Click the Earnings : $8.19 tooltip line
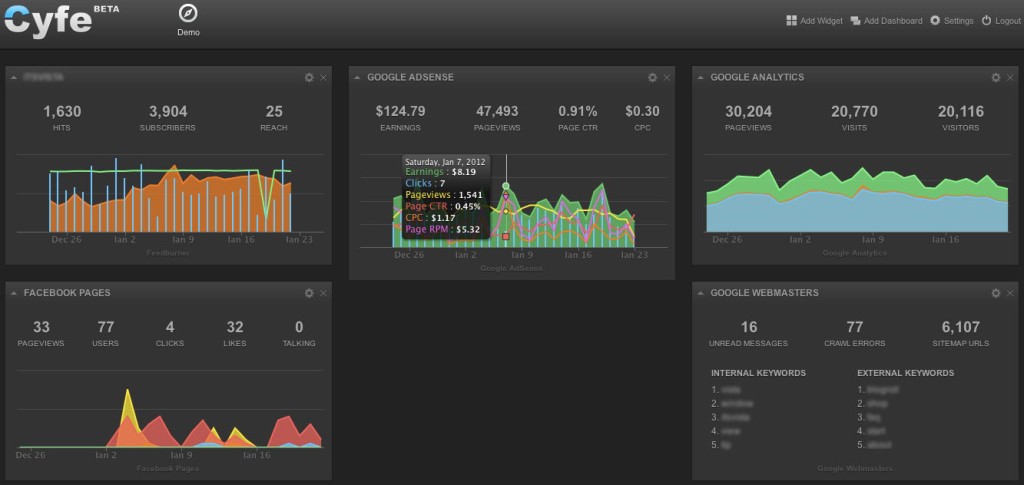The width and height of the screenshot is (1024, 485). (440, 172)
